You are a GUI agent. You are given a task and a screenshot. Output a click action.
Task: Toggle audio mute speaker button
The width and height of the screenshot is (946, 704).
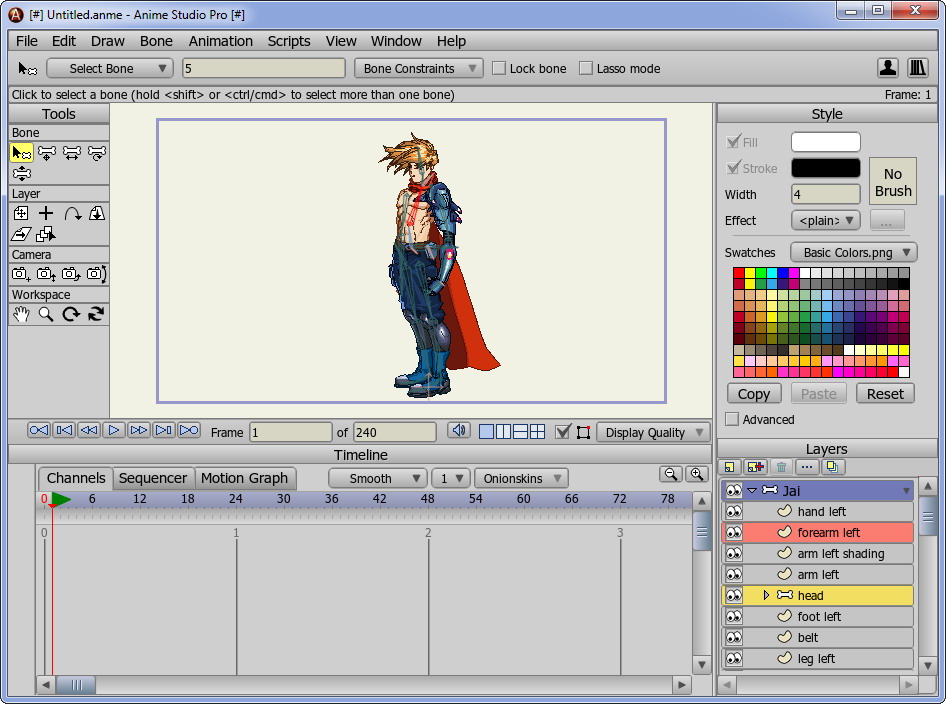point(459,431)
